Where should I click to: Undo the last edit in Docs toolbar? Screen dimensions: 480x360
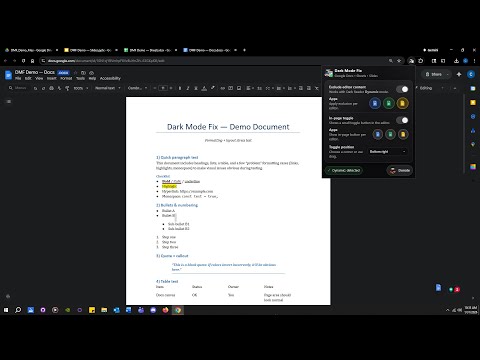pos(35,88)
